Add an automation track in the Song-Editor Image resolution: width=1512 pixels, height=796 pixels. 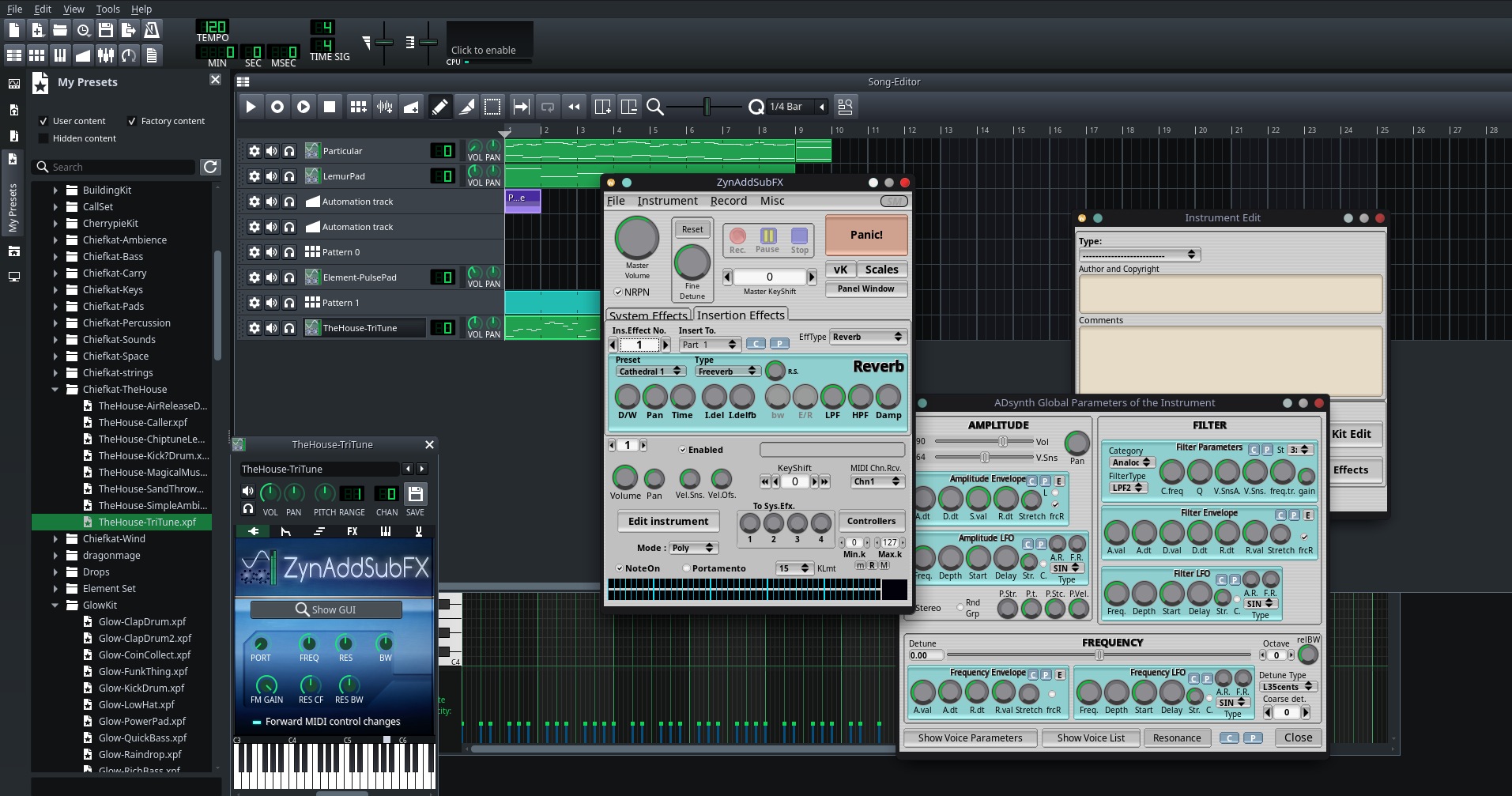pos(411,107)
